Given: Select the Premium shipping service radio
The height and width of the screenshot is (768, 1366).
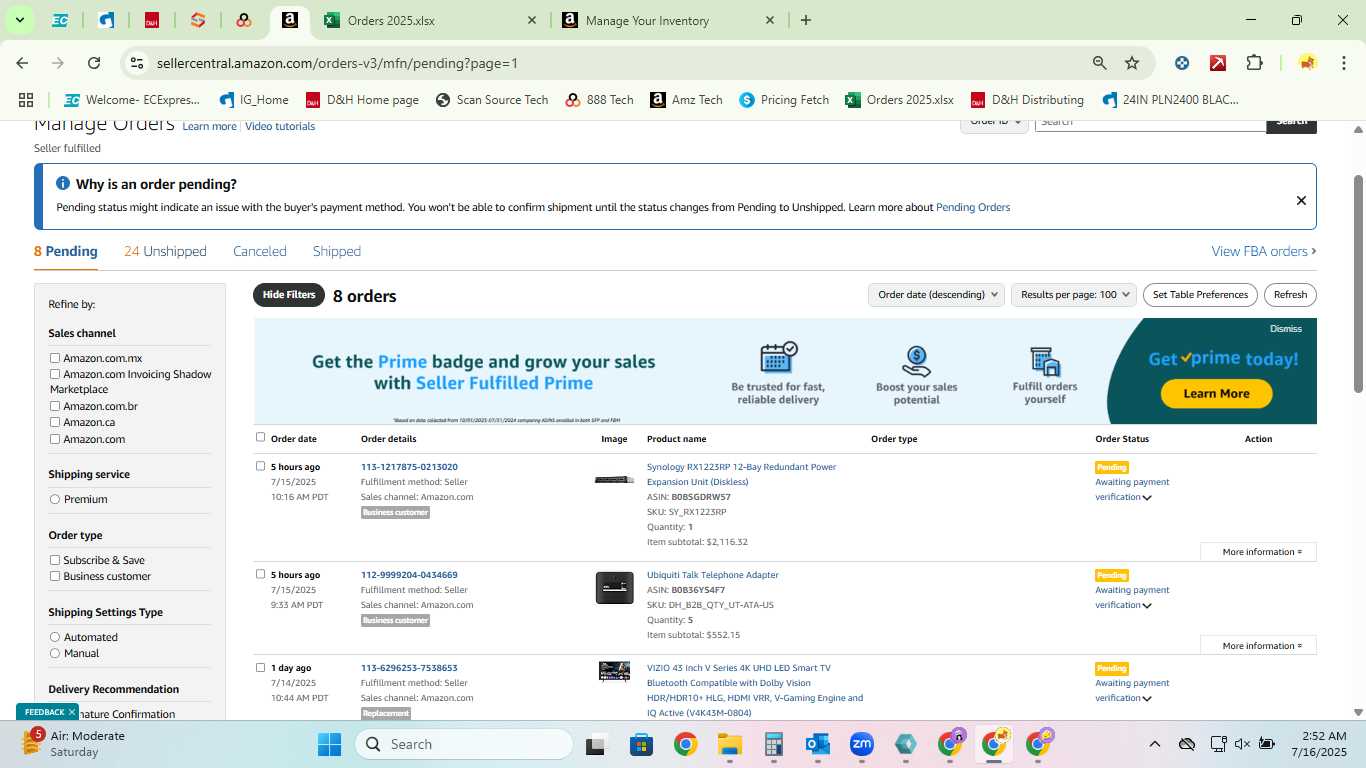Looking at the screenshot, I should [55, 499].
